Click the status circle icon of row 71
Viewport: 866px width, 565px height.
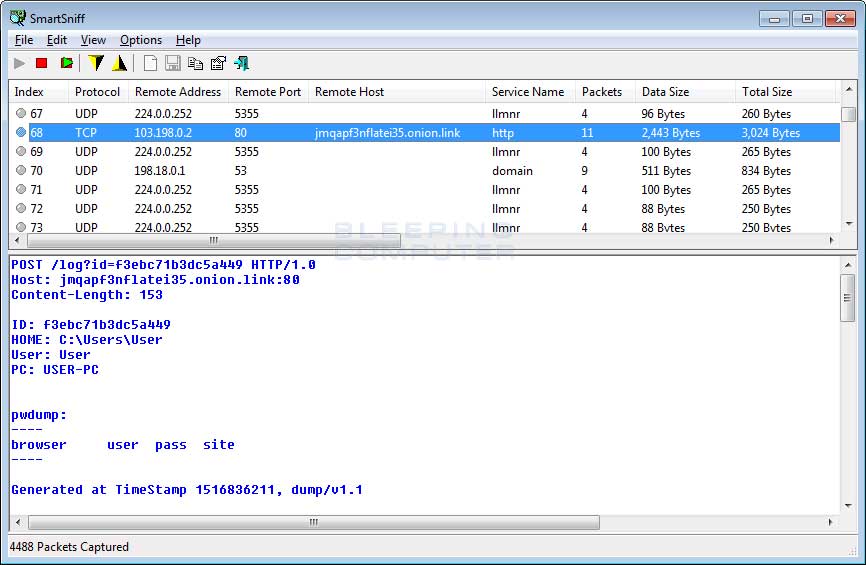coord(21,189)
